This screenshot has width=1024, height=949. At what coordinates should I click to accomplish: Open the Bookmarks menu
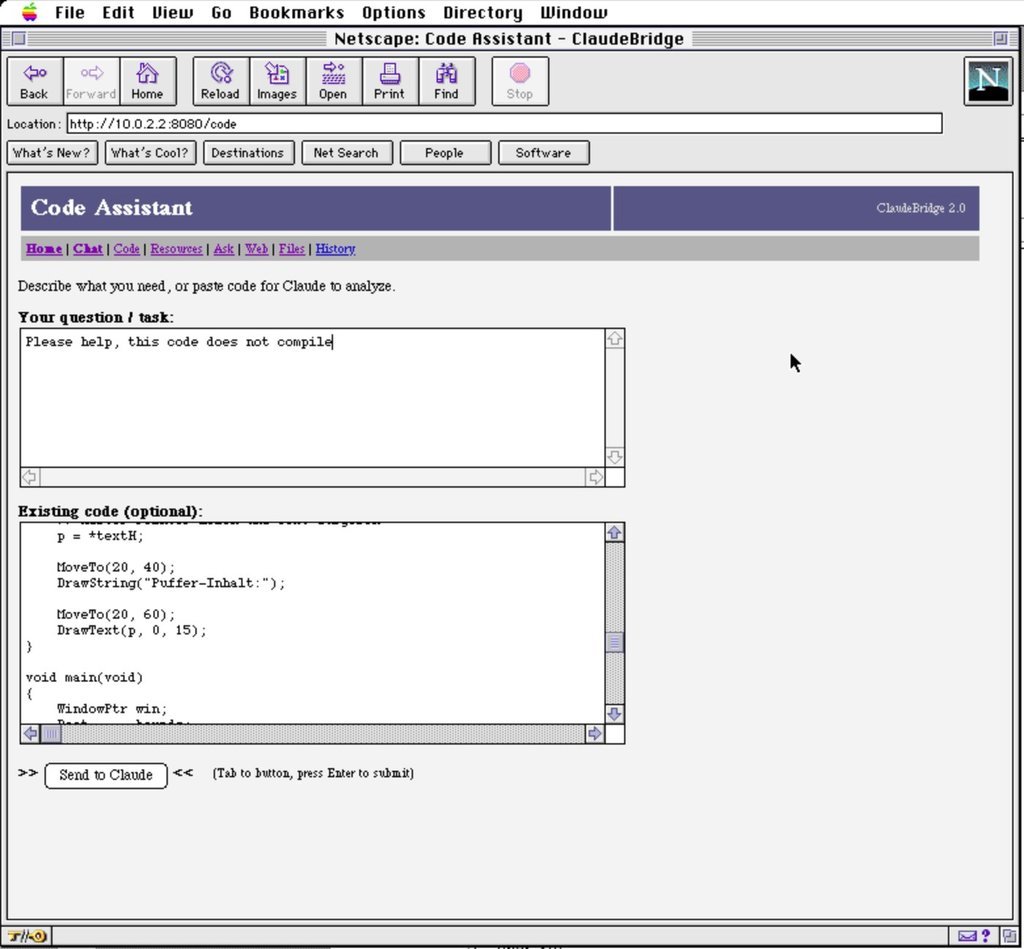pyautogui.click(x=296, y=12)
